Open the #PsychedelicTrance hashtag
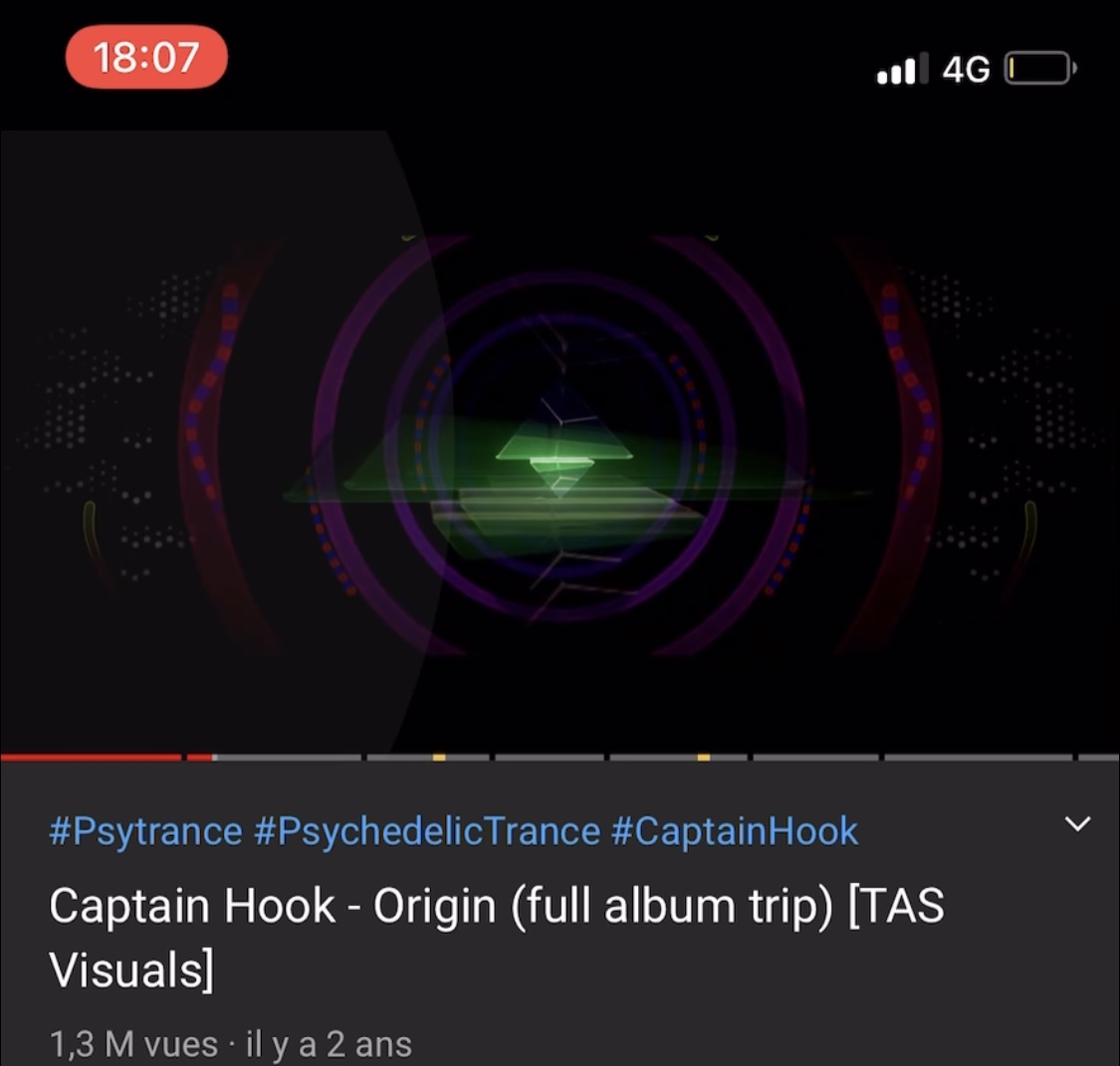This screenshot has width=1120, height=1066. 427,831
